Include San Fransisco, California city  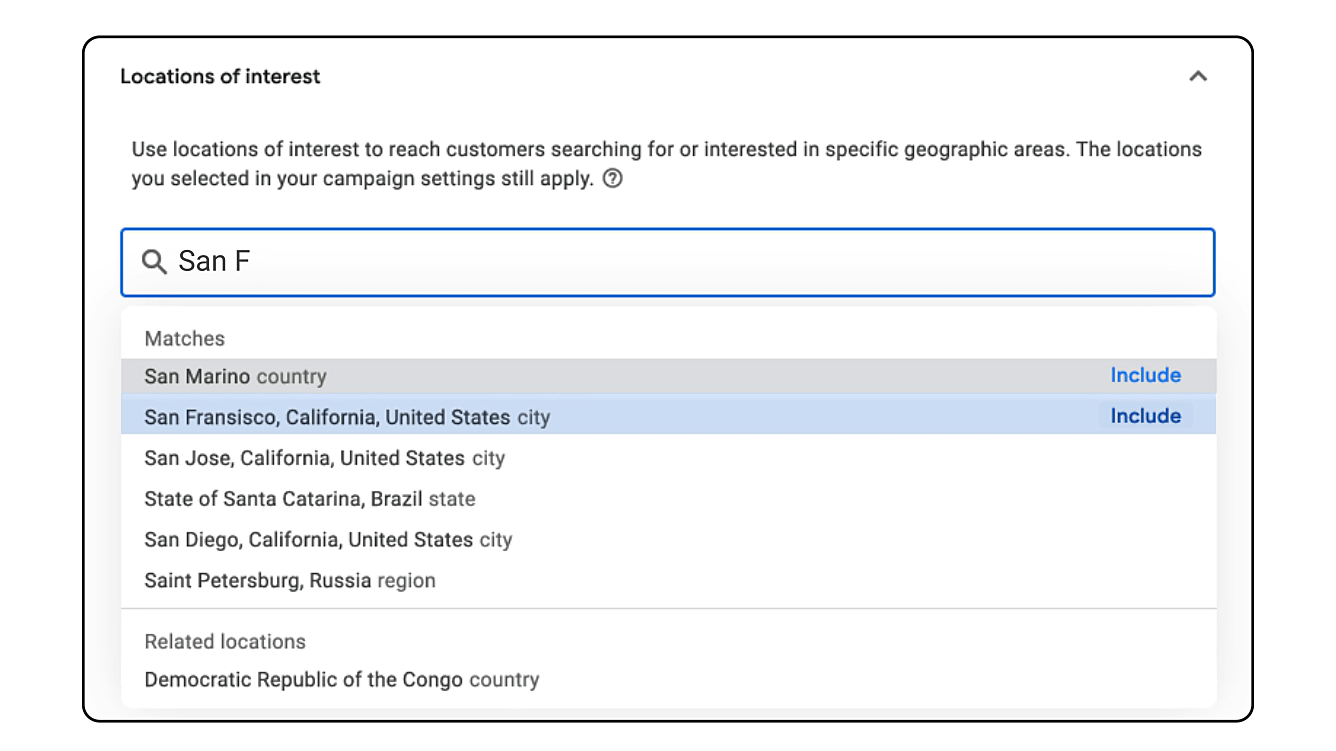click(x=1145, y=416)
